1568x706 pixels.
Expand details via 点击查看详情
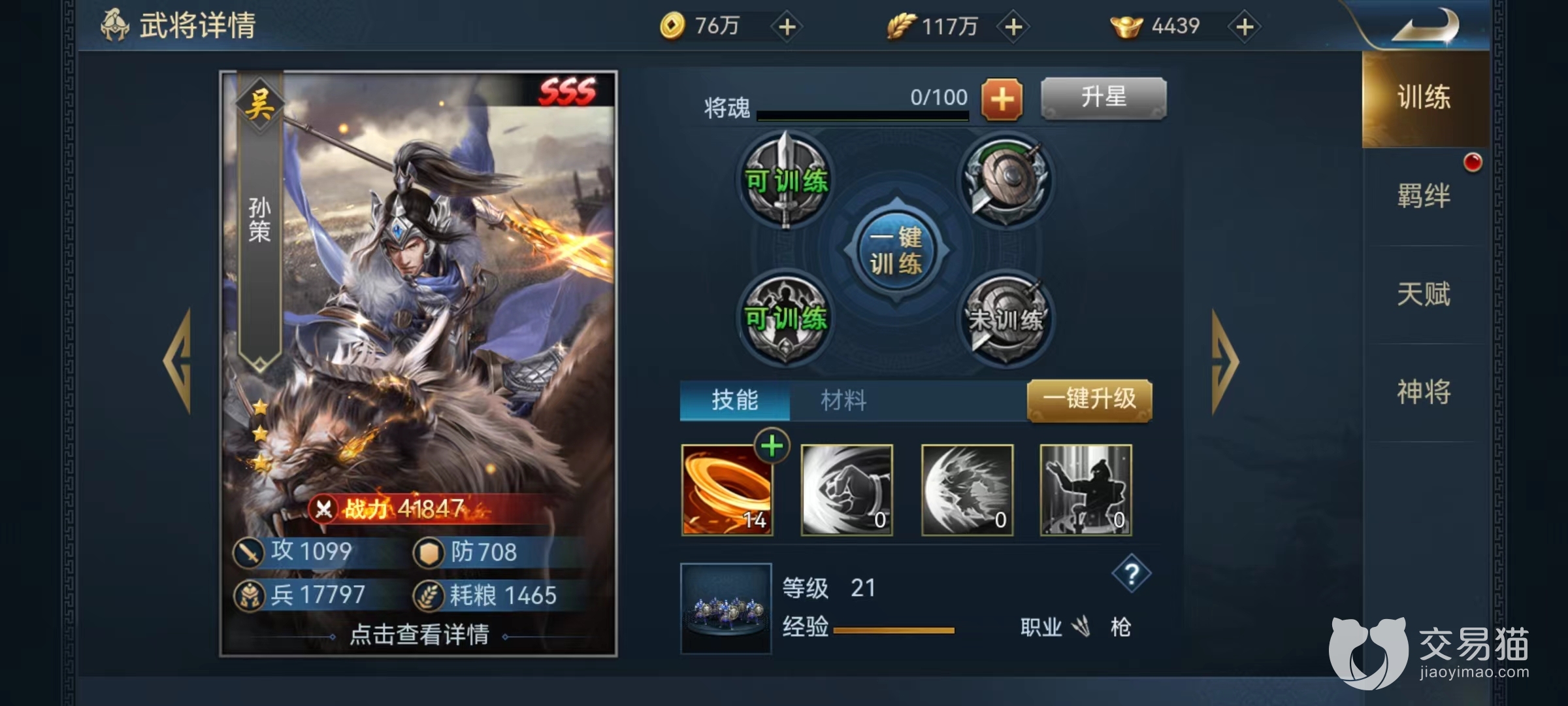(x=419, y=634)
